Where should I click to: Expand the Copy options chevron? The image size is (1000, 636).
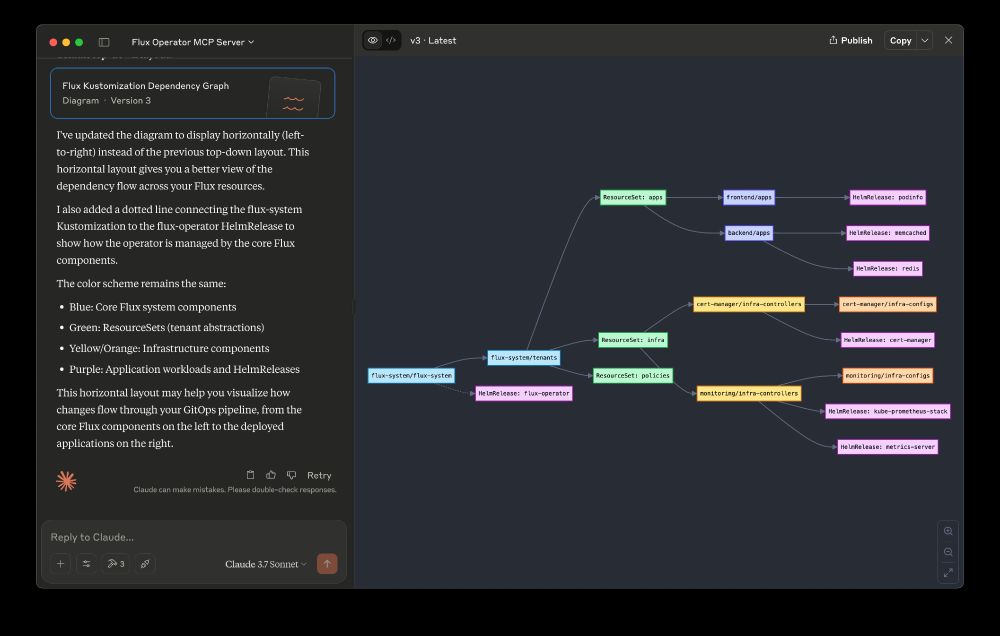[x=925, y=40]
